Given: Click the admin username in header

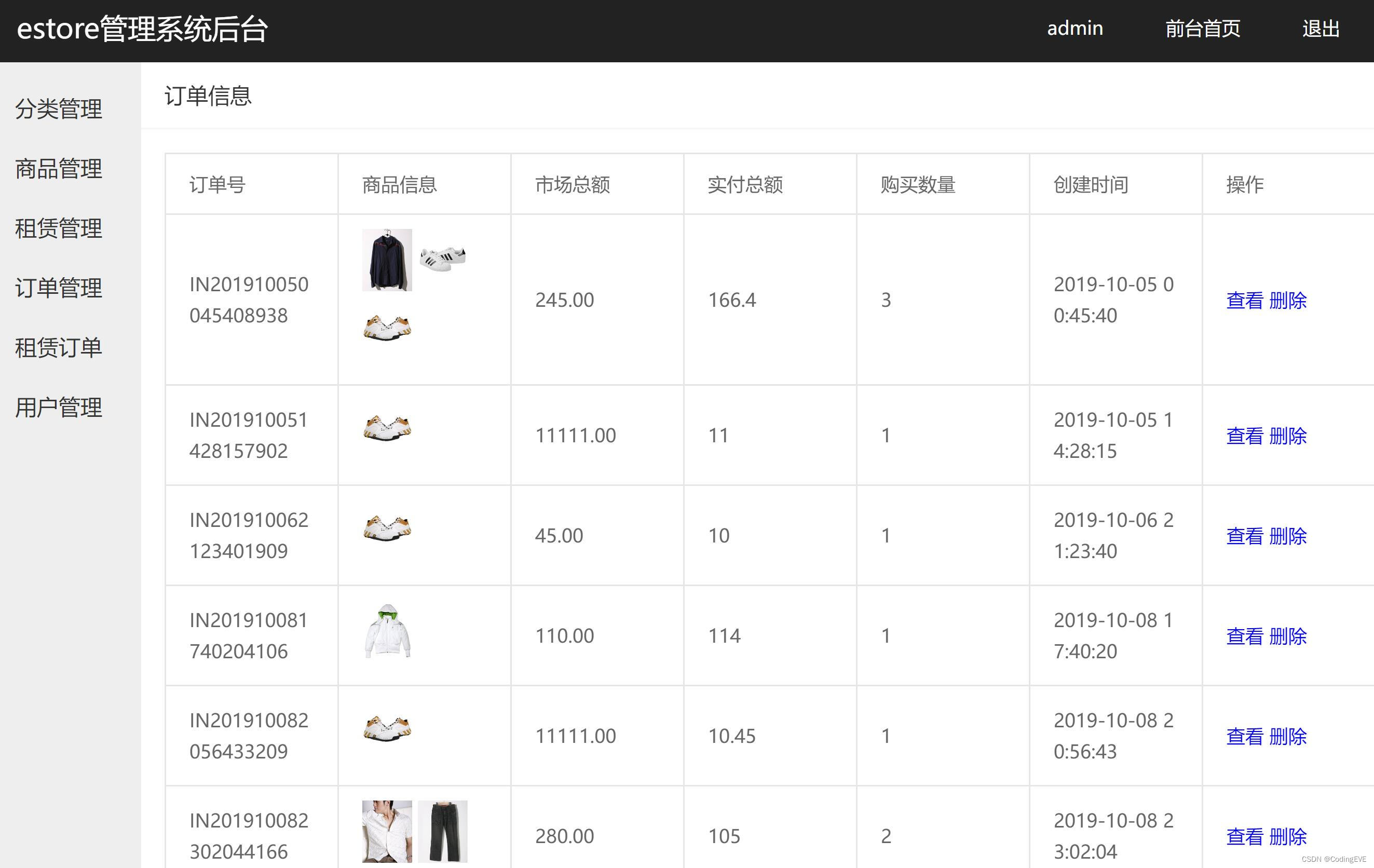Looking at the screenshot, I should point(1074,29).
